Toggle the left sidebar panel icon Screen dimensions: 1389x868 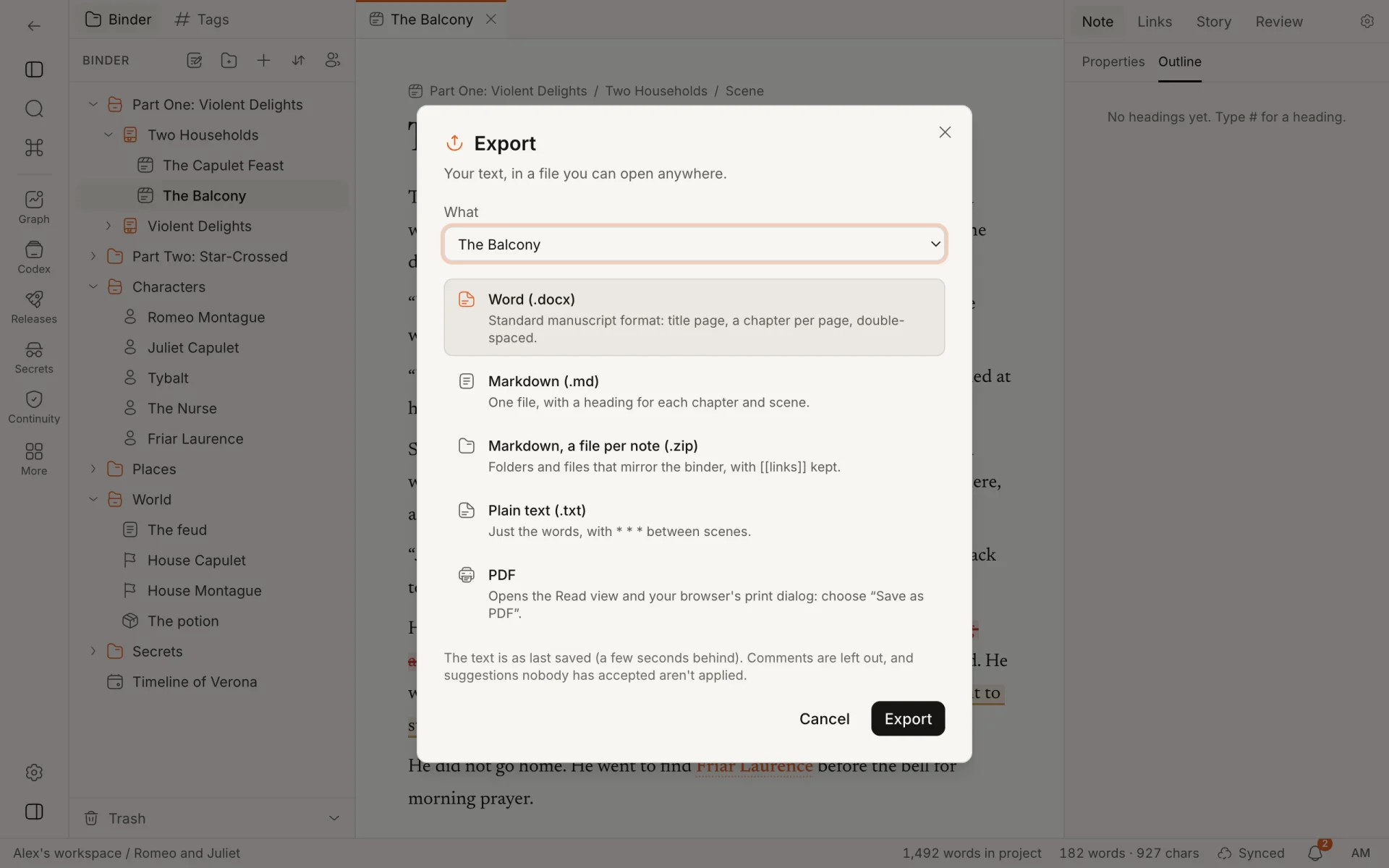coord(34,69)
